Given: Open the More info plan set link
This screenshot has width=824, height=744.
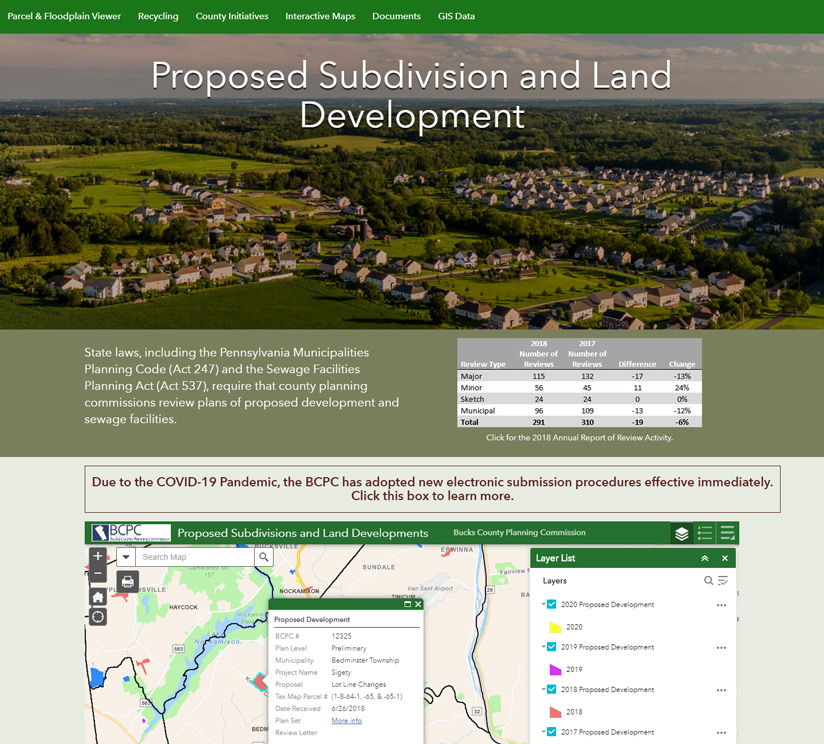Looking at the screenshot, I should [x=346, y=720].
